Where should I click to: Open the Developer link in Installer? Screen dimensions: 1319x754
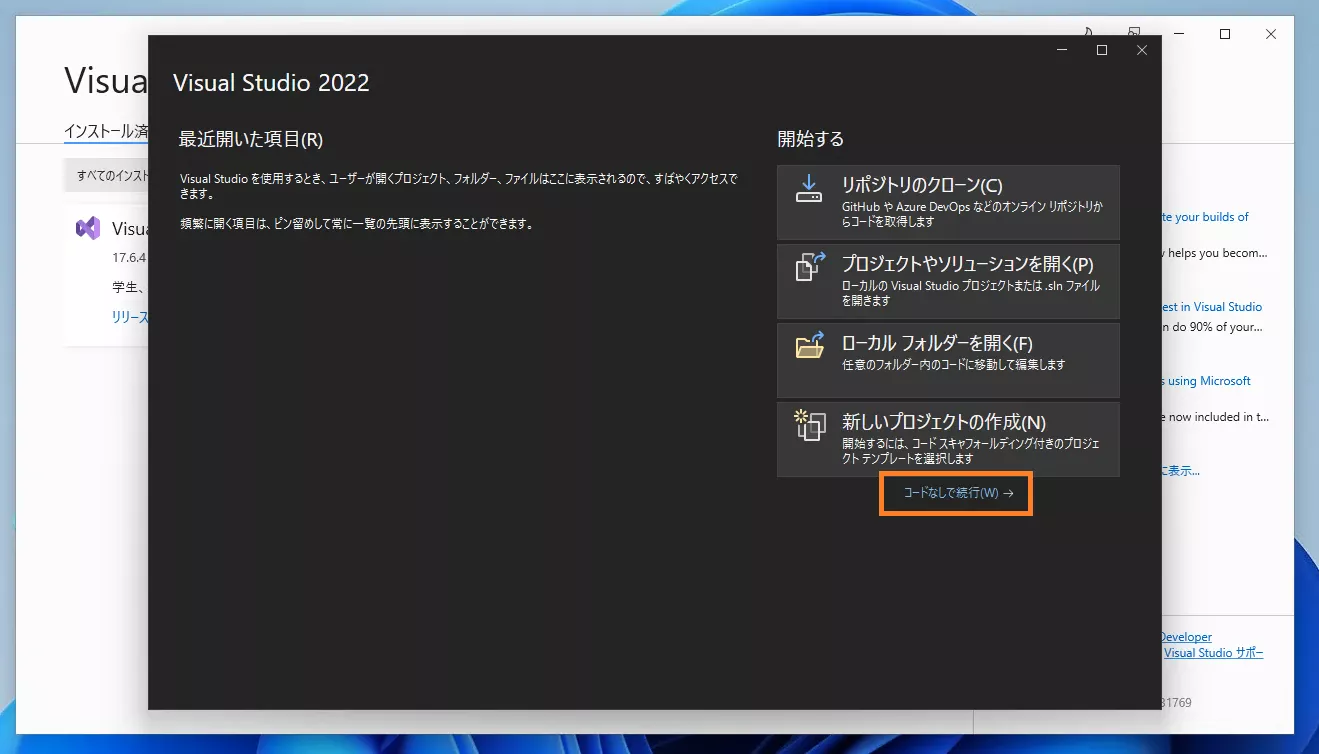(1186, 637)
